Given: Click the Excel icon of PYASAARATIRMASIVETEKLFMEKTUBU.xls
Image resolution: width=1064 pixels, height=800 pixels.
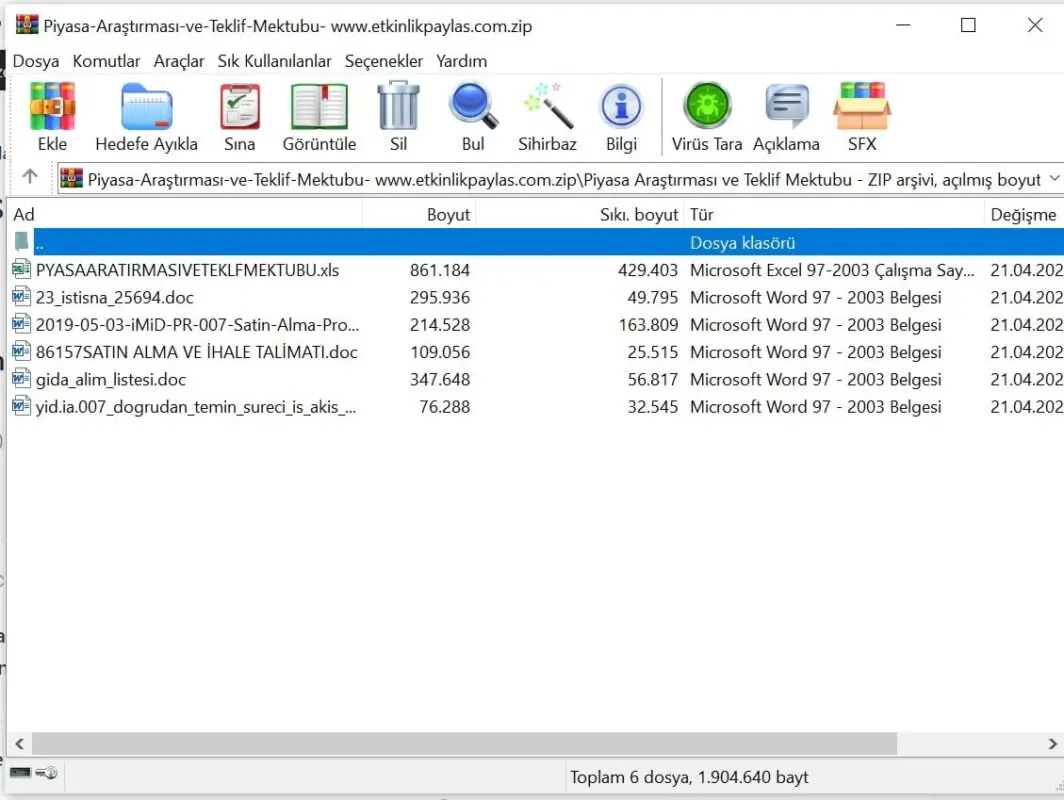Looking at the screenshot, I should coord(22,269).
